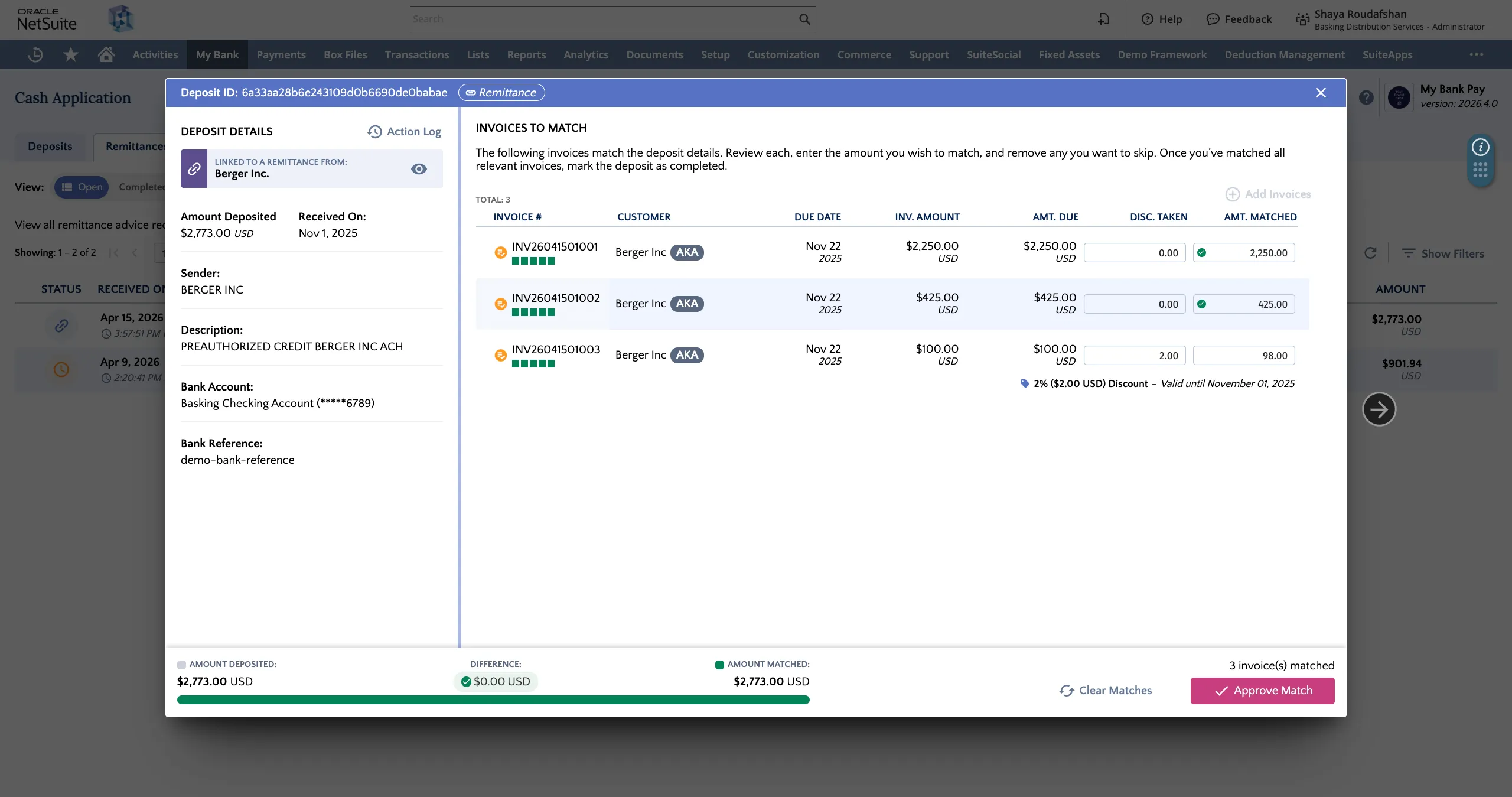Edit discount taken for INV26041501003
This screenshot has height=797, width=1512.
1135,356
